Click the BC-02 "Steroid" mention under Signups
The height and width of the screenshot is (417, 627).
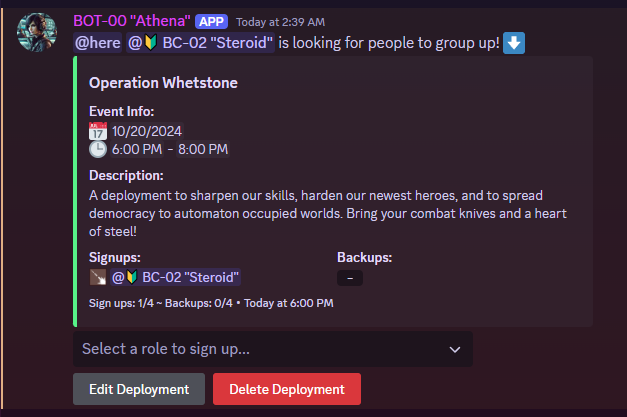175,277
